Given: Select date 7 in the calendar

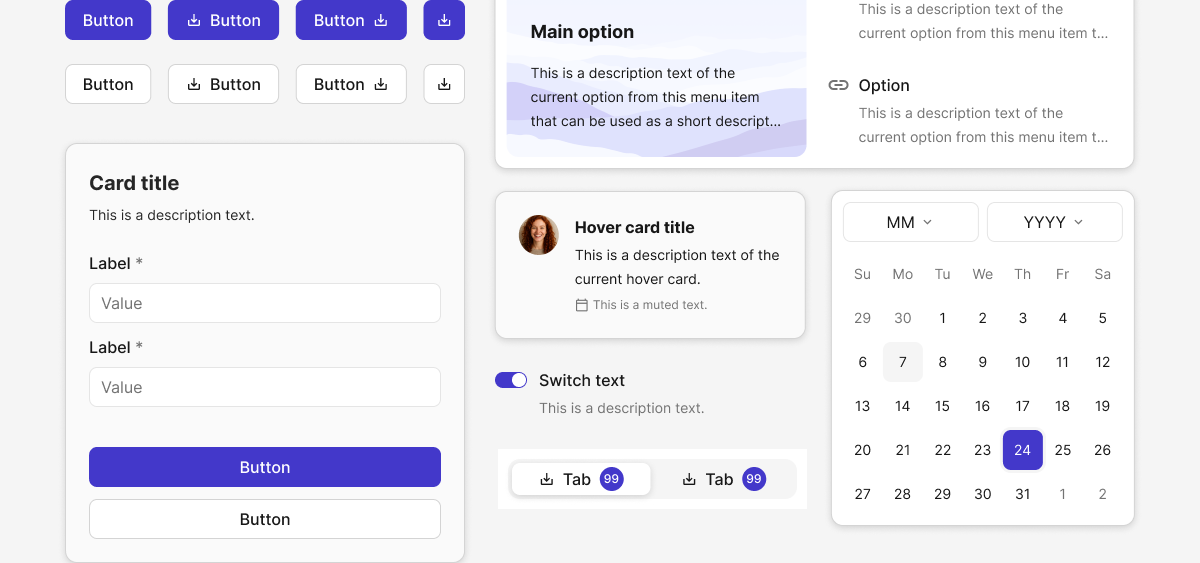Looking at the screenshot, I should [903, 362].
